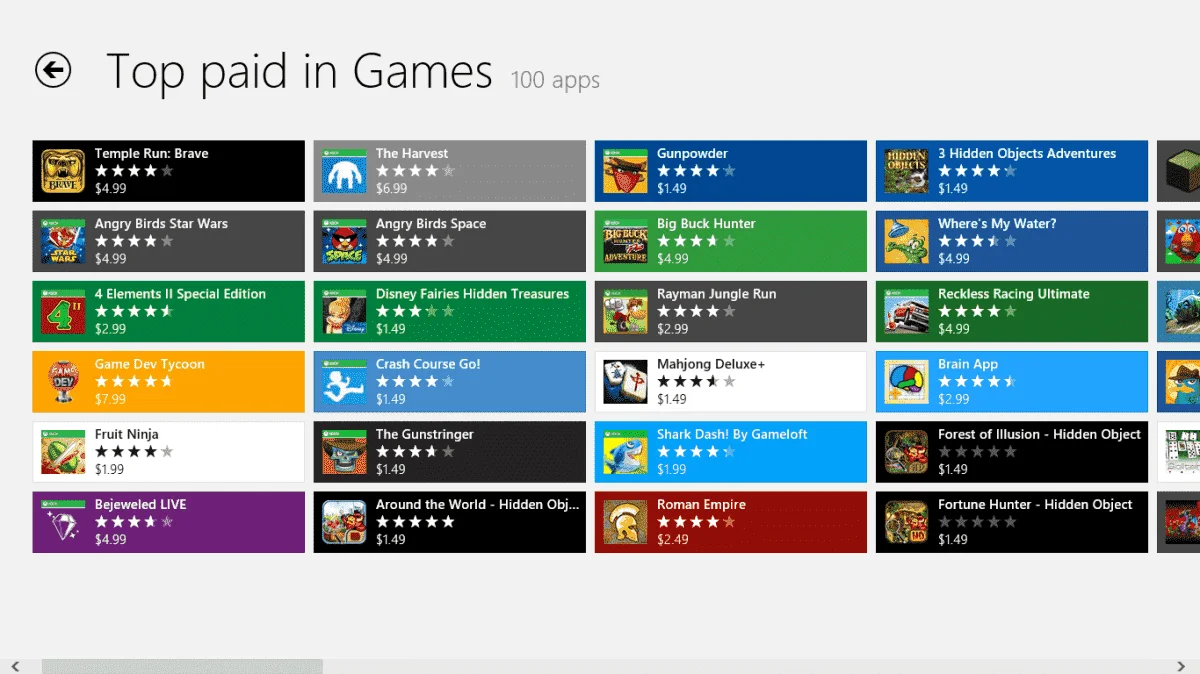This screenshot has height=674, width=1200.
Task: Open the Fruit Ninja app icon
Action: (63, 451)
